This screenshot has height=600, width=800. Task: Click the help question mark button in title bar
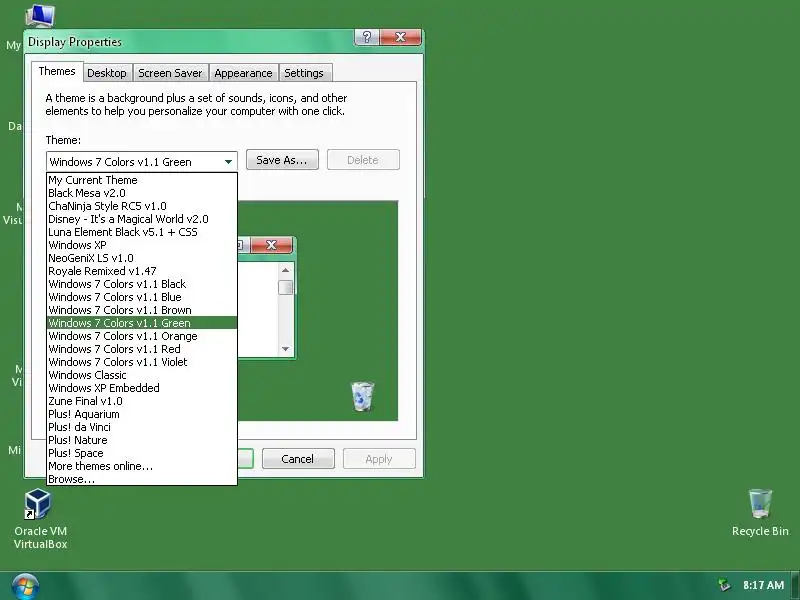click(x=366, y=37)
